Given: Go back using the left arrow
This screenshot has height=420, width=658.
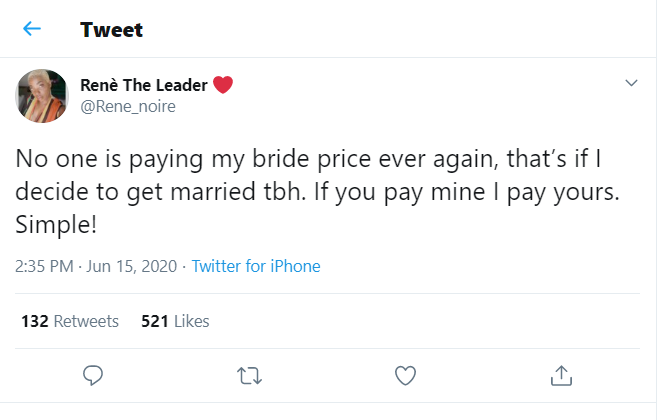Looking at the screenshot, I should click(32, 29).
